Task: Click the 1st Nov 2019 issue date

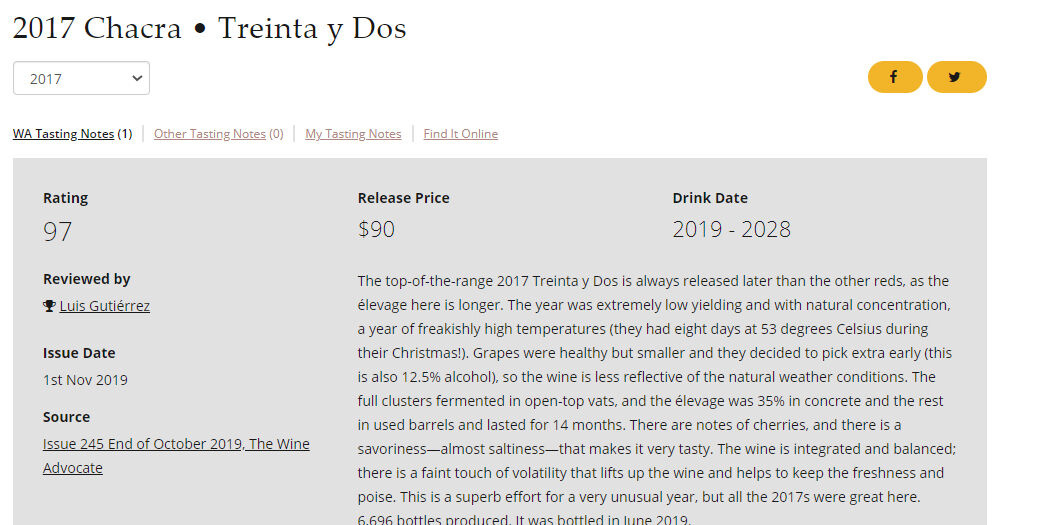Action: tap(85, 380)
